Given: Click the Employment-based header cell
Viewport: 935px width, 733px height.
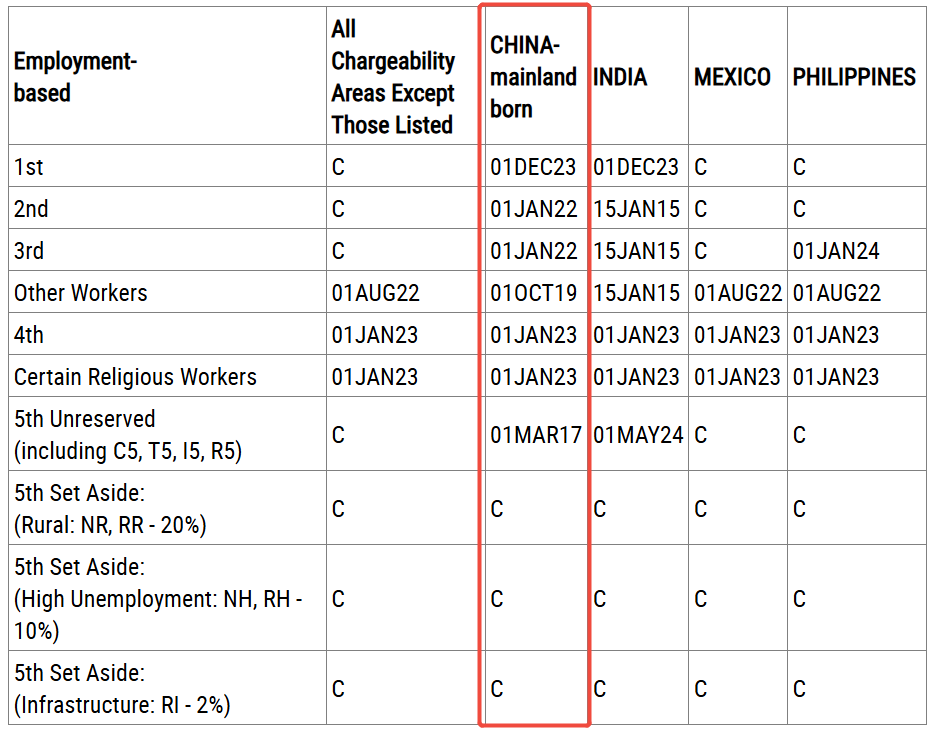Looking at the screenshot, I should 76,77.
